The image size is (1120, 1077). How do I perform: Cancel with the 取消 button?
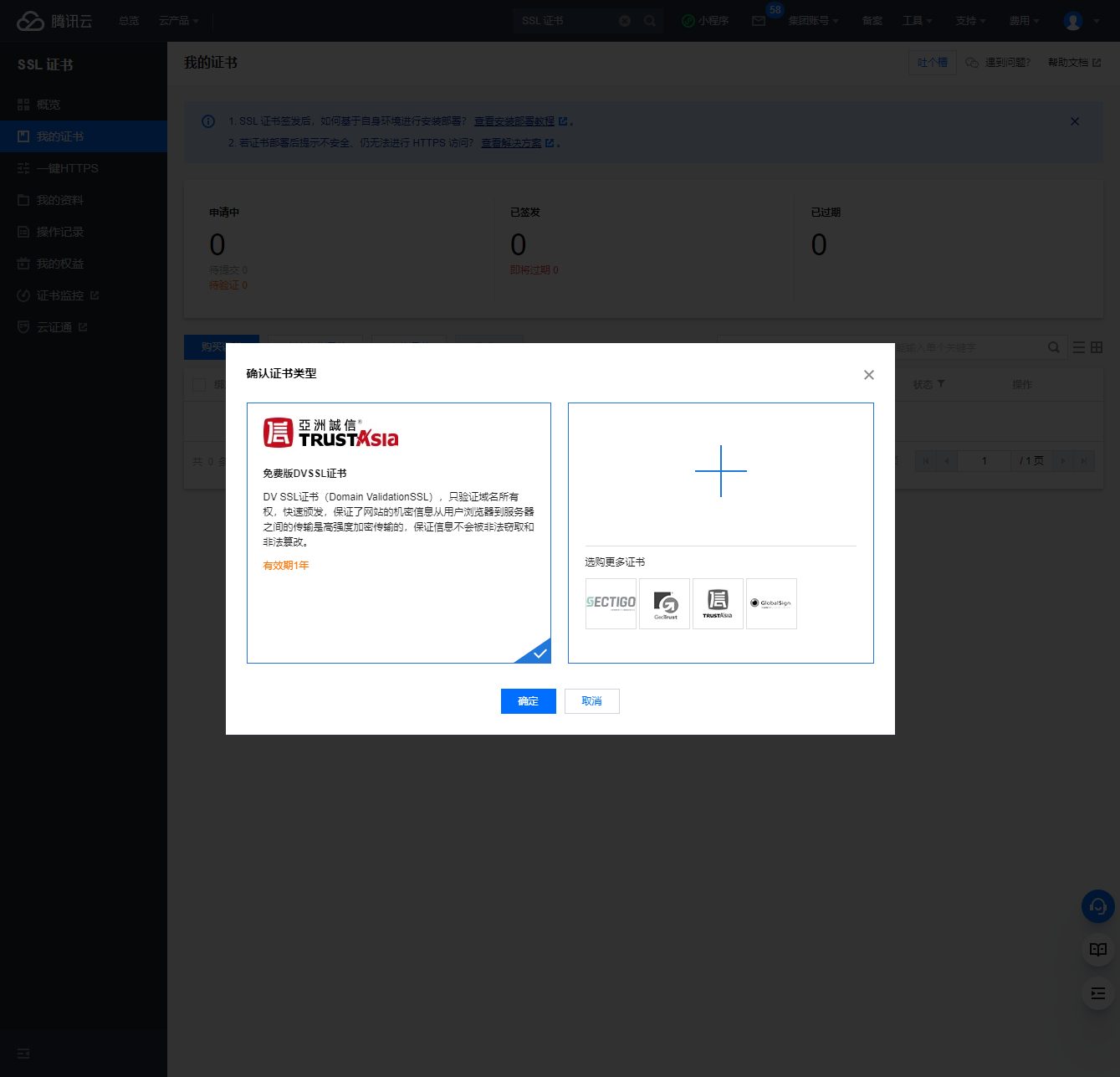(x=592, y=701)
